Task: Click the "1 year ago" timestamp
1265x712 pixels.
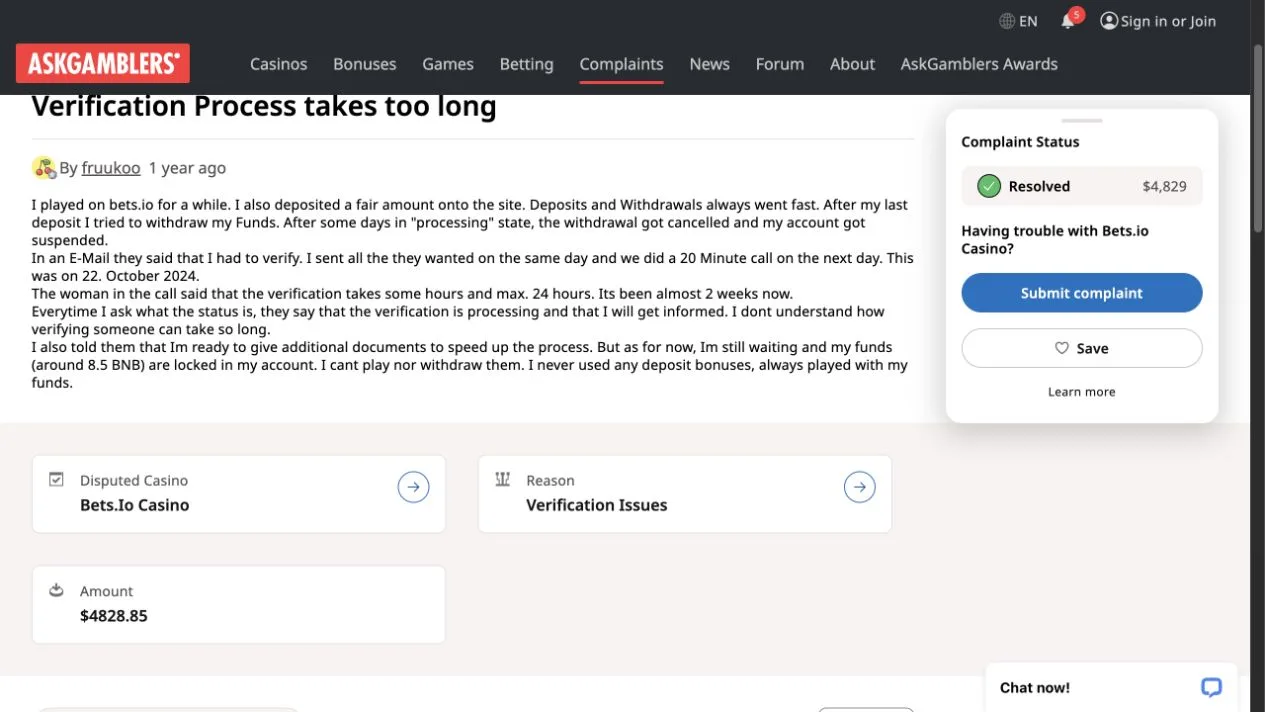Action: tap(187, 168)
